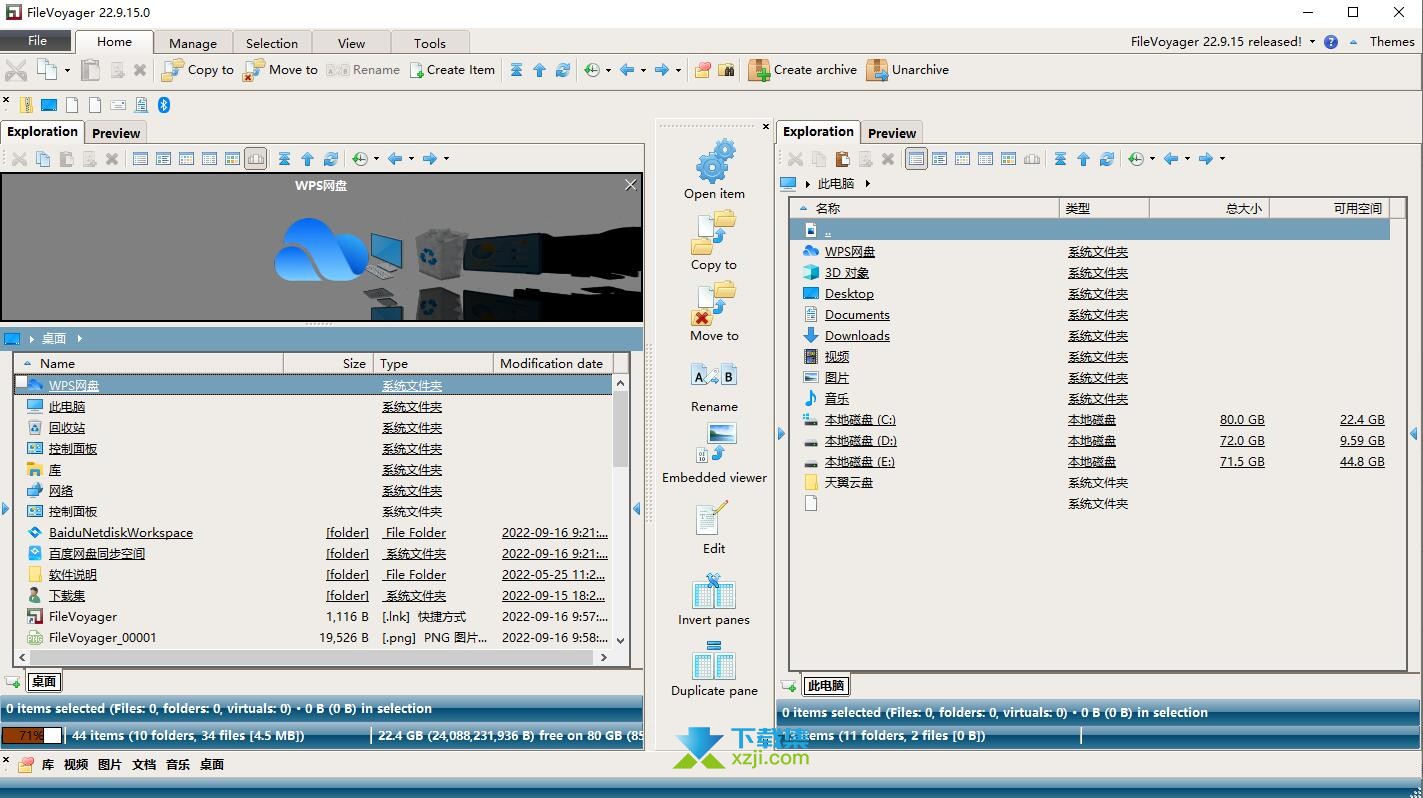
Task: Open the Preview tab in right pane
Action: 892,133
